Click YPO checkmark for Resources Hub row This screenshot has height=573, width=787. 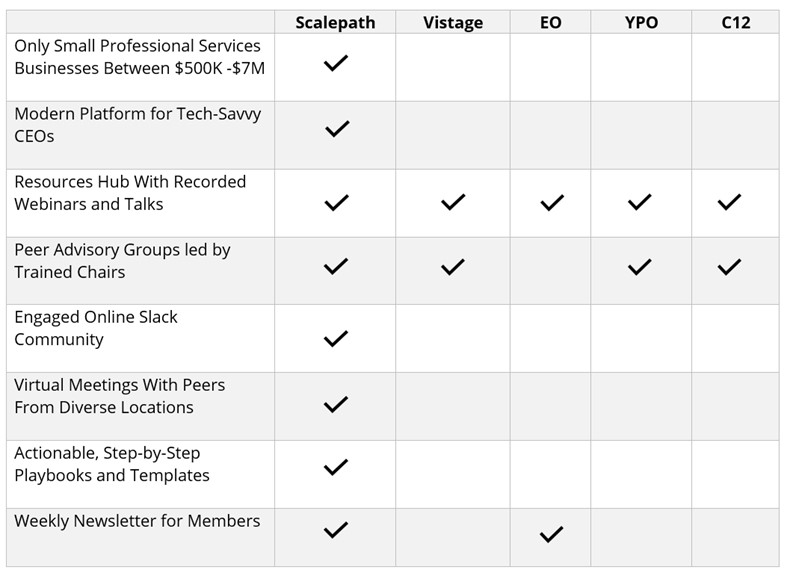(x=640, y=202)
